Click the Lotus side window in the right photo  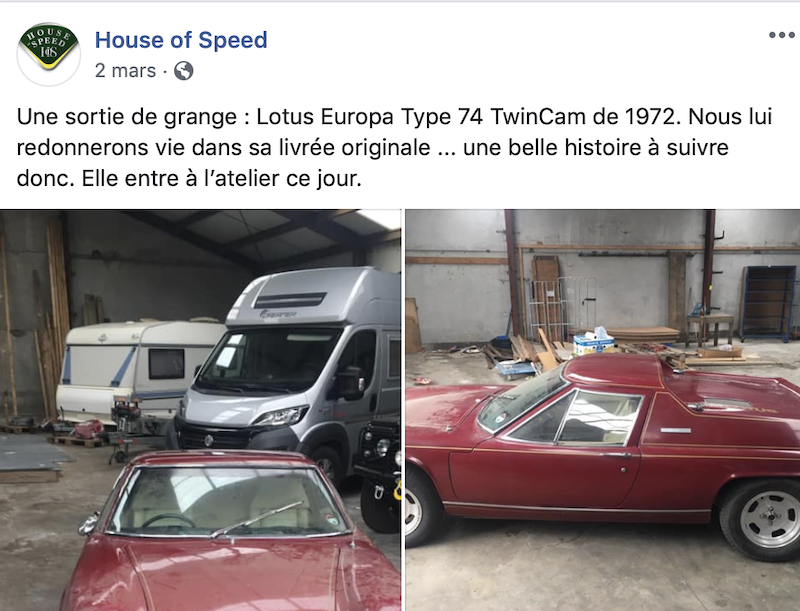[x=598, y=416]
